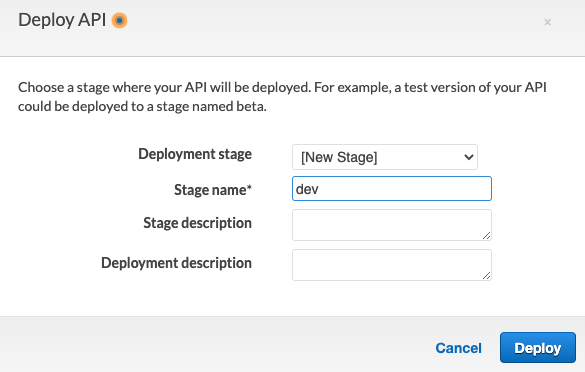Focus the Deployment description text area

point(392,265)
